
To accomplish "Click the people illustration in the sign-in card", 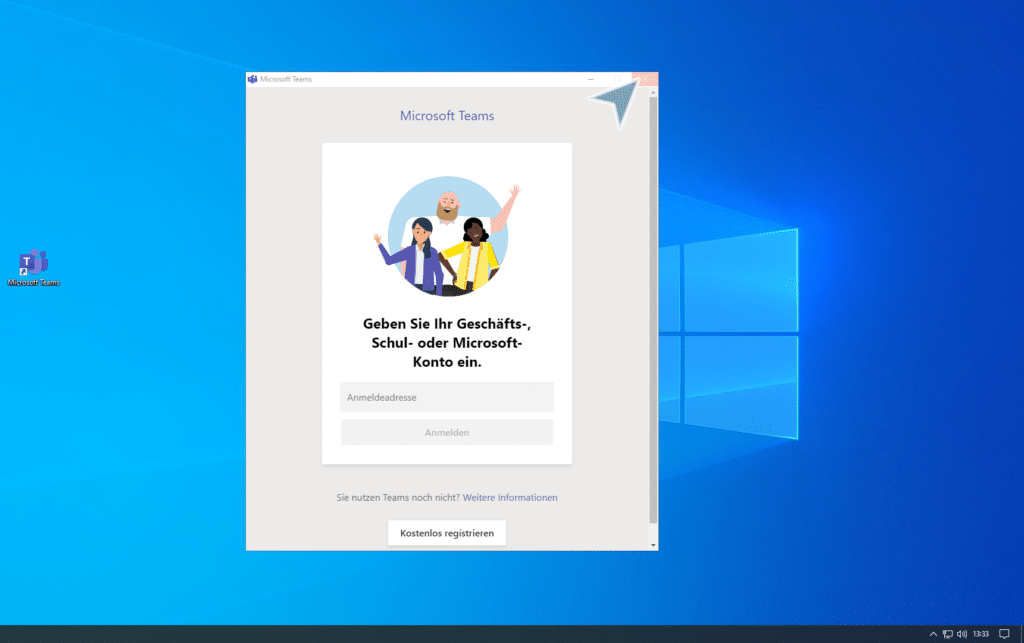I will pyautogui.click(x=447, y=236).
